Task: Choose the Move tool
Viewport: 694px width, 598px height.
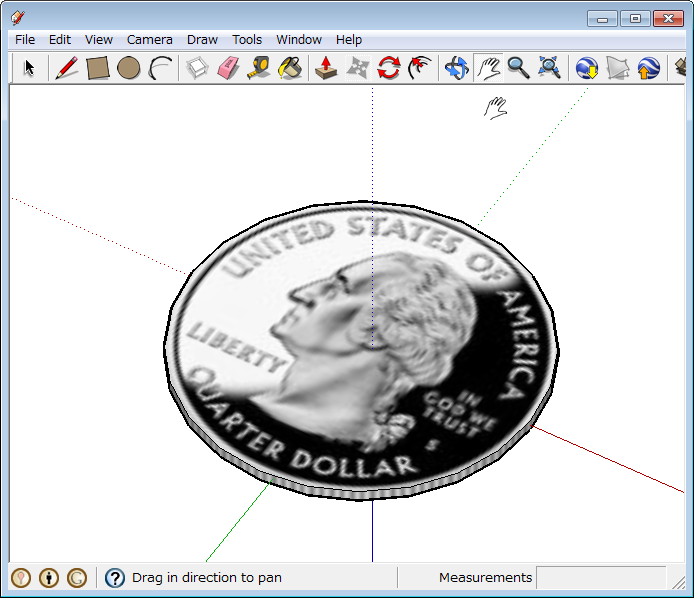Action: click(x=358, y=68)
